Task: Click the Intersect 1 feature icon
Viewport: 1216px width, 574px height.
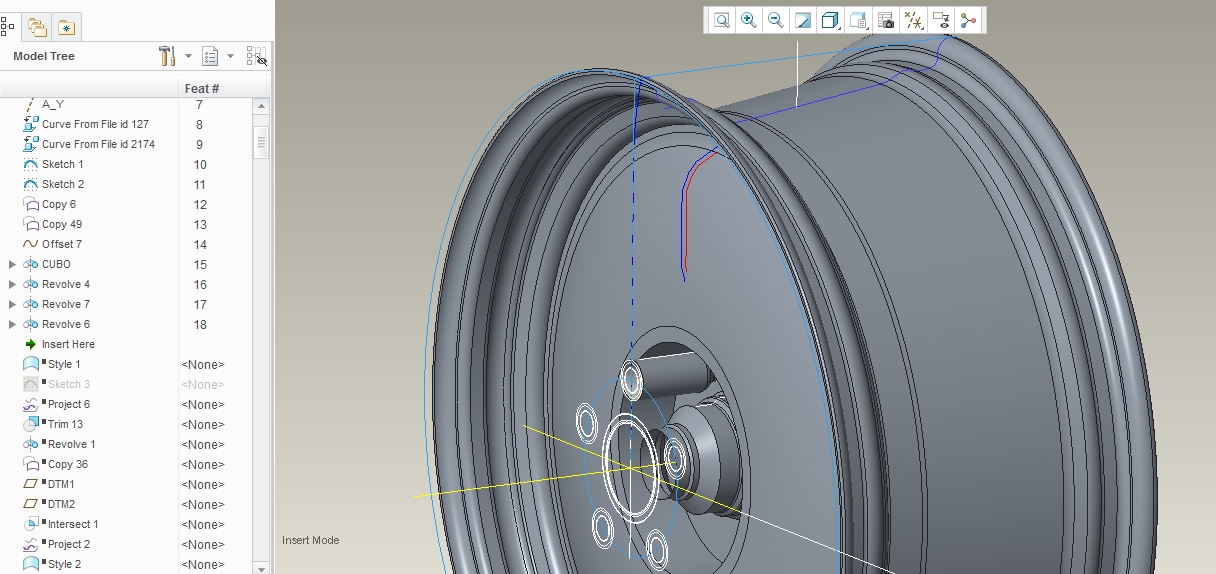Action: click(30, 524)
